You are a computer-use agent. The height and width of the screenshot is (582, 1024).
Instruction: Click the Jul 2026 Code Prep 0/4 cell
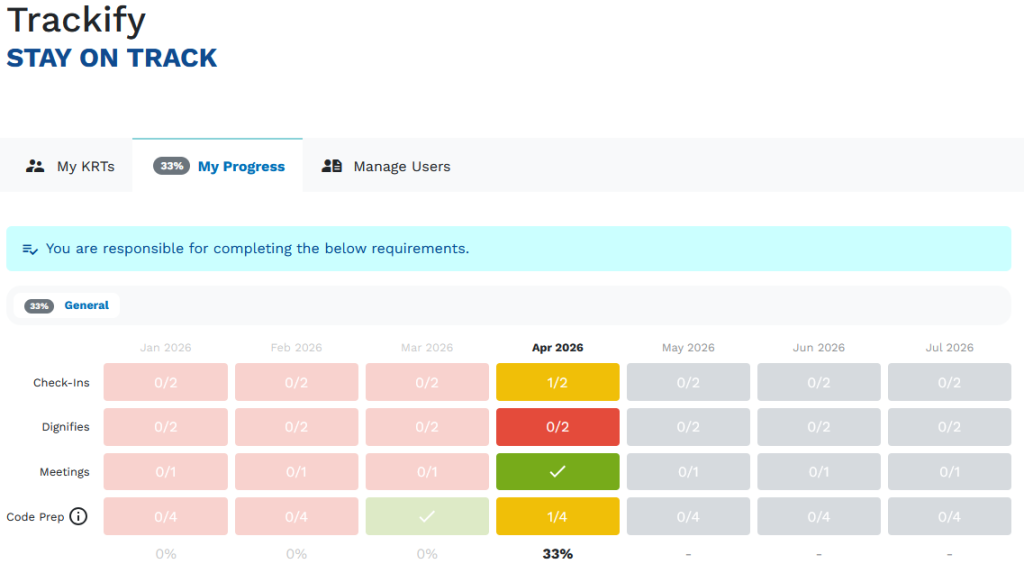tap(949, 517)
